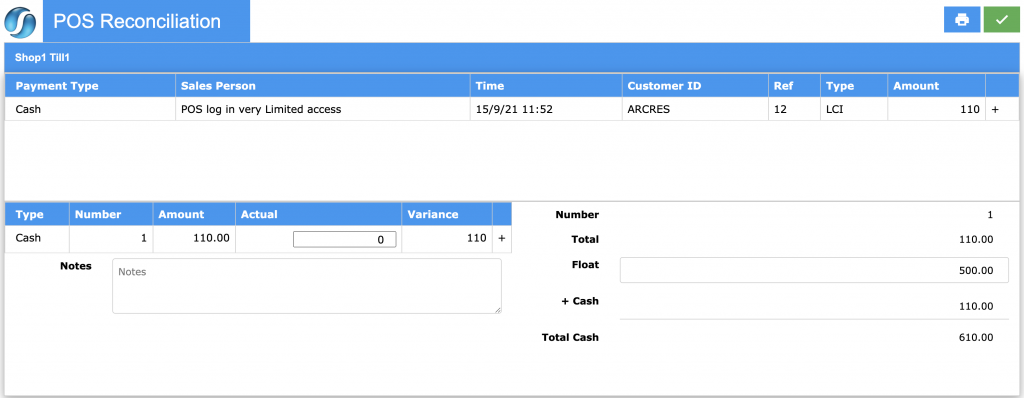Select the Shop1 Till1 header bar
Viewport: 1024px width, 398px height.
(x=512, y=58)
